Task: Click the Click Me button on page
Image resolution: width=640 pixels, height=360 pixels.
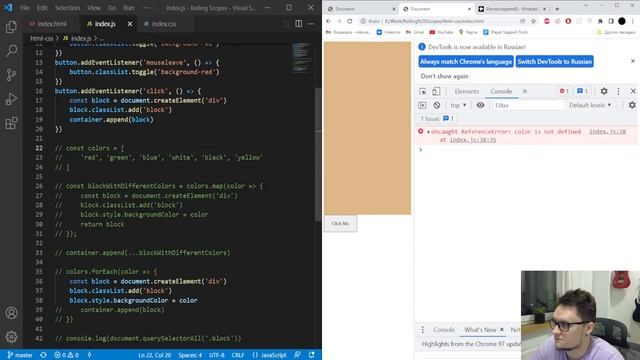Action: pyautogui.click(x=340, y=224)
